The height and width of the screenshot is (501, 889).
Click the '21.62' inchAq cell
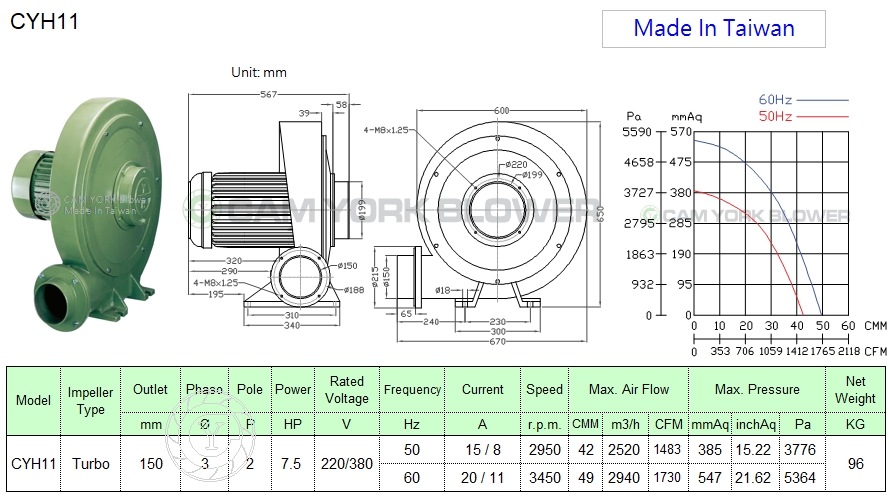click(753, 478)
